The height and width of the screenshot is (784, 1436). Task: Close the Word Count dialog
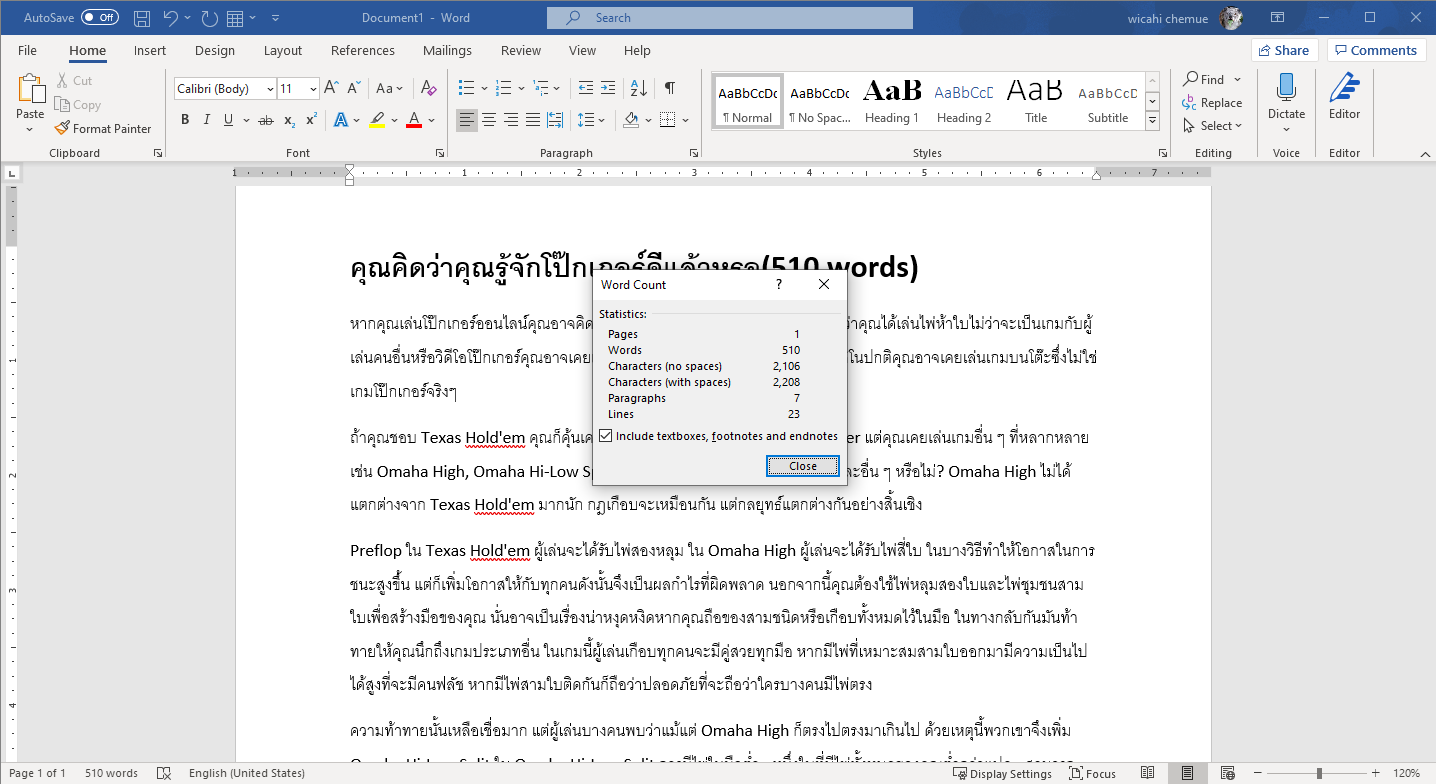click(x=803, y=466)
